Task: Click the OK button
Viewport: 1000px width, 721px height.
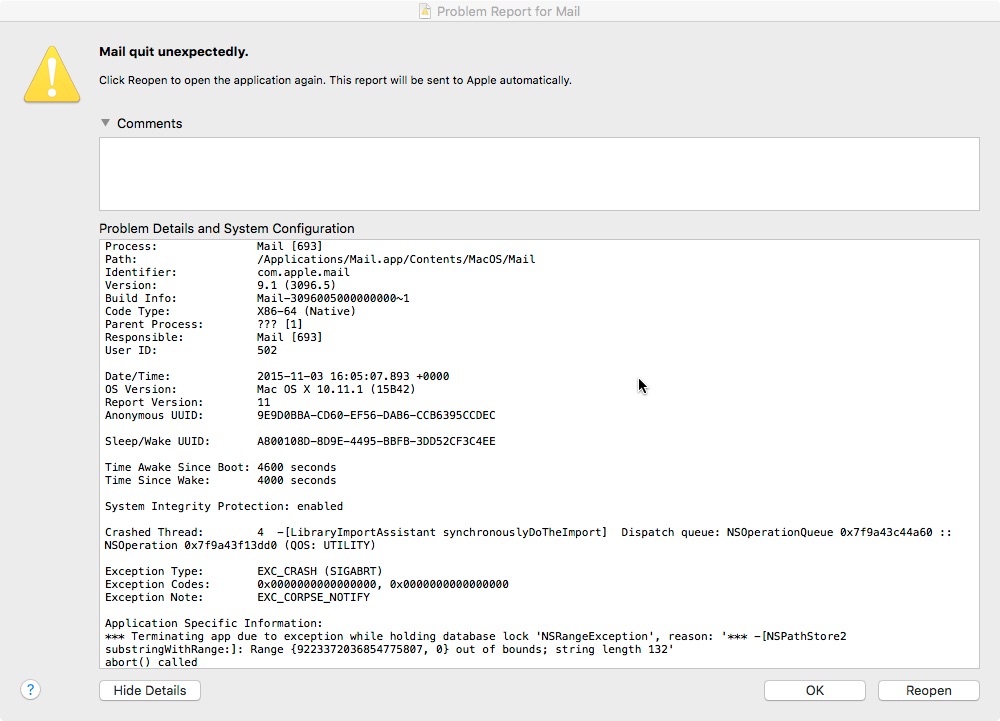Action: click(814, 690)
